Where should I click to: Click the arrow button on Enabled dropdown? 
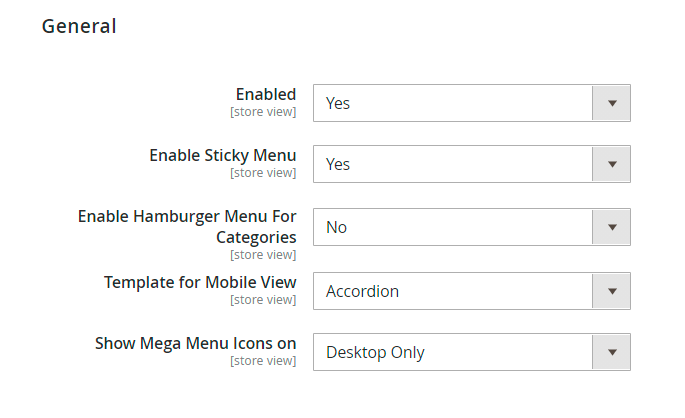point(611,103)
